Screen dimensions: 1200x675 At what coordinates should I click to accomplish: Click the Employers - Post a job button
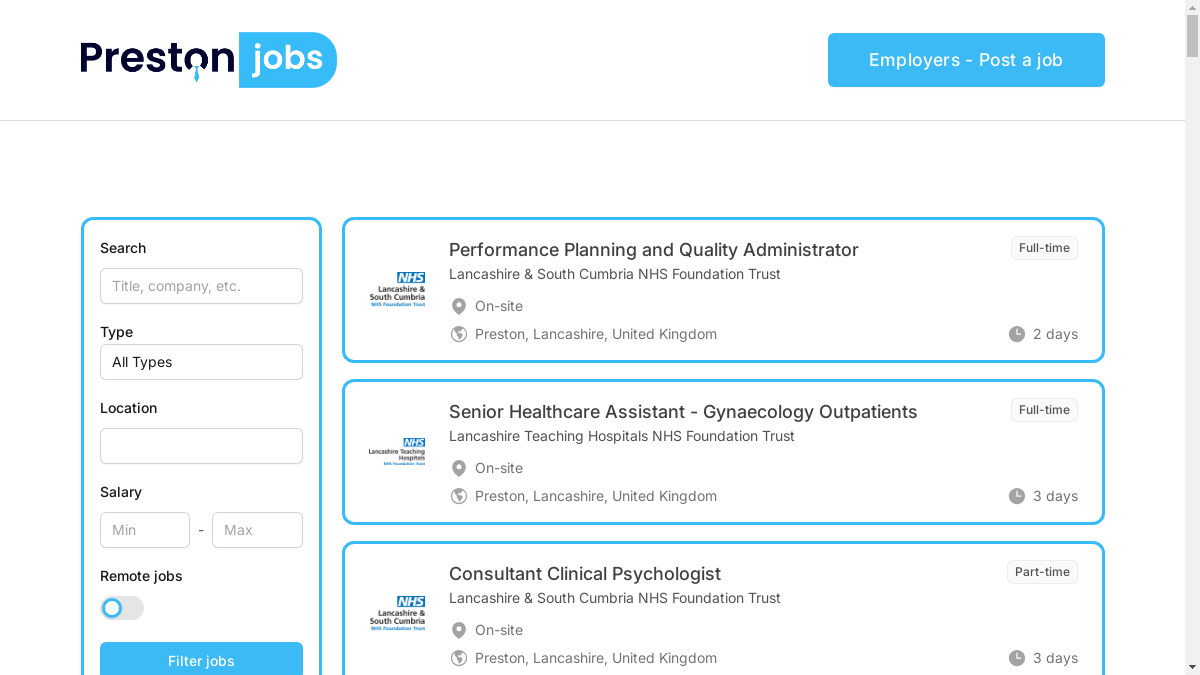(x=966, y=60)
